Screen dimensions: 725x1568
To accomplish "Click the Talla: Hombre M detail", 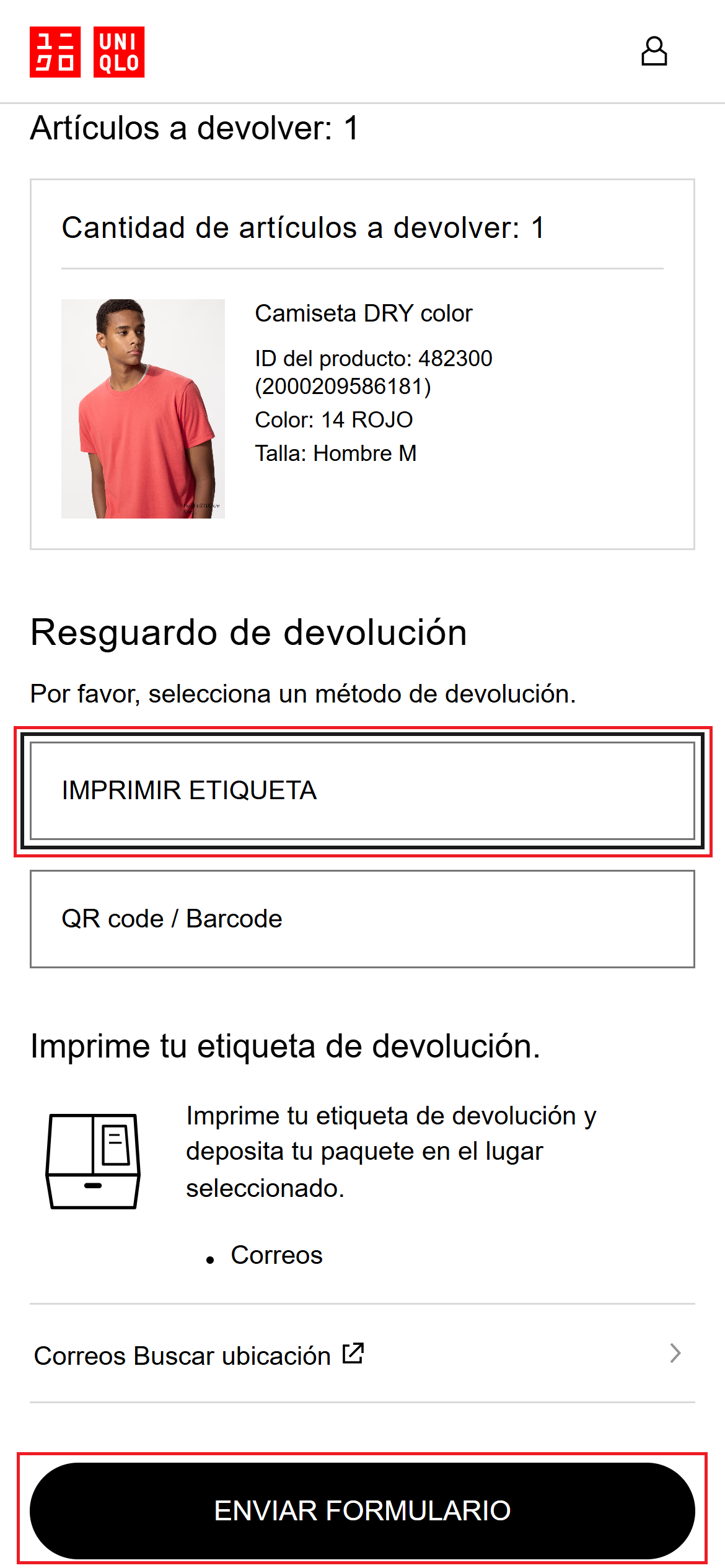I will [x=336, y=453].
